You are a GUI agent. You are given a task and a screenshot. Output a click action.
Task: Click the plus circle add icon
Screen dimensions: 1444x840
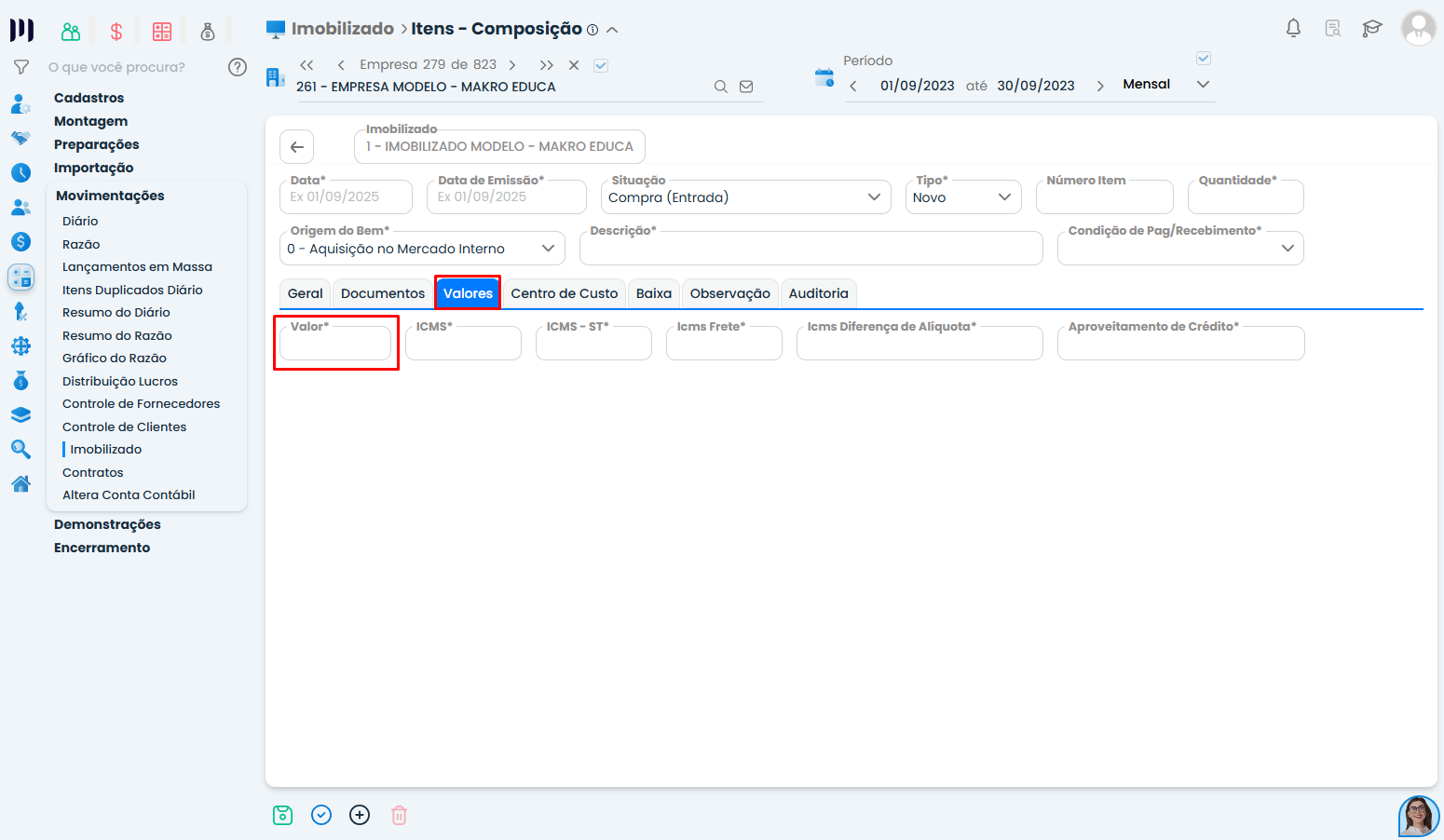pos(360,816)
